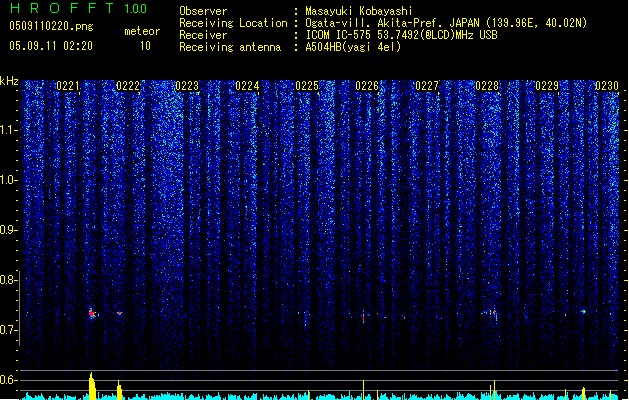The image size is (629, 400).
Task: Click the 1.0 kHz axis tick label
Action: point(9,180)
